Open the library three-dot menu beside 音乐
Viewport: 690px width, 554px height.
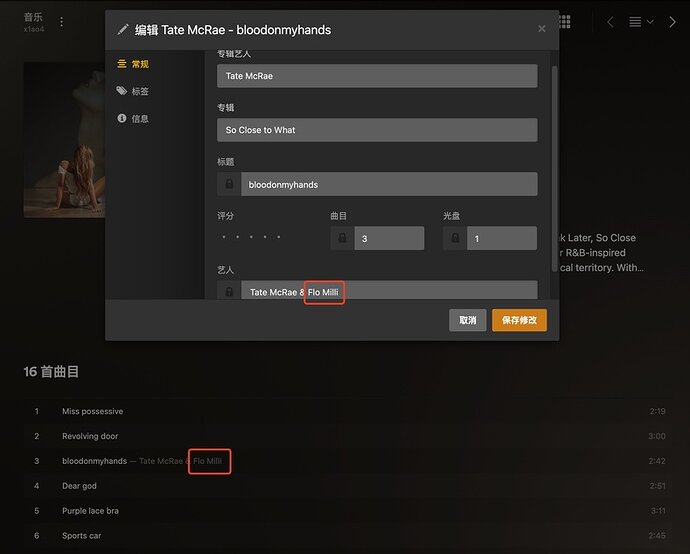click(62, 22)
